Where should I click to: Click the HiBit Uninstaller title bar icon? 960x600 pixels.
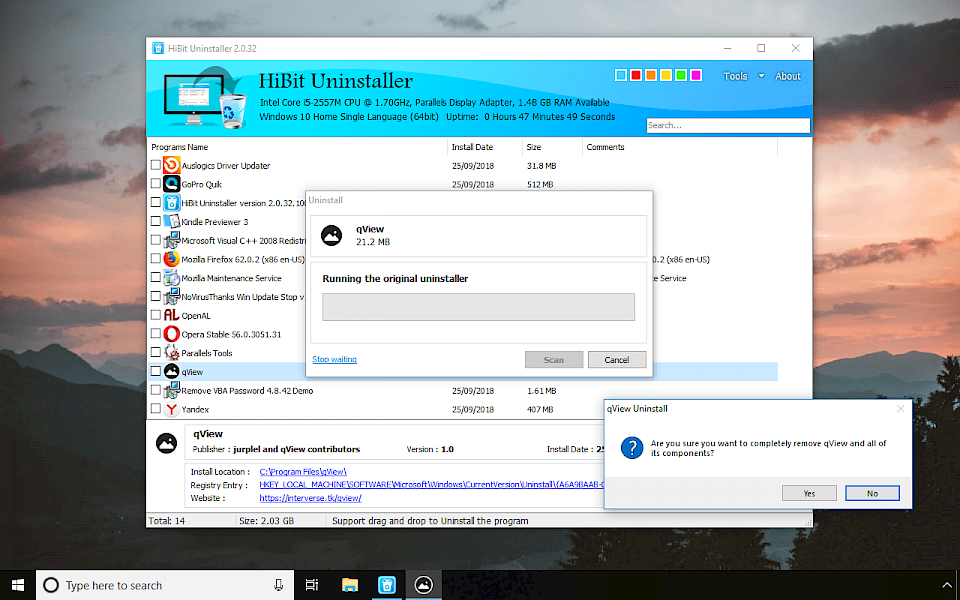pyautogui.click(x=158, y=48)
